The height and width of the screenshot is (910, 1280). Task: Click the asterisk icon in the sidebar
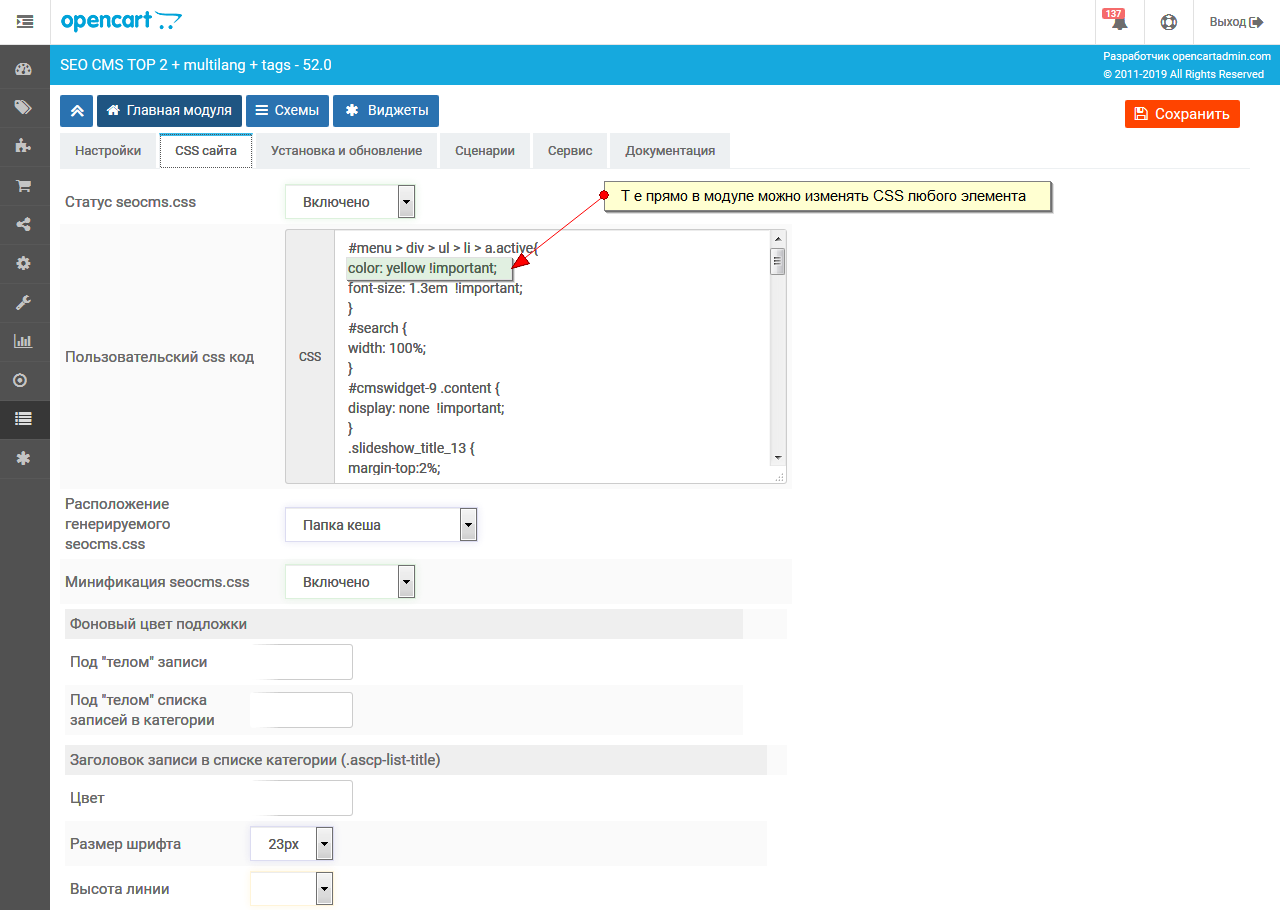[x=24, y=458]
